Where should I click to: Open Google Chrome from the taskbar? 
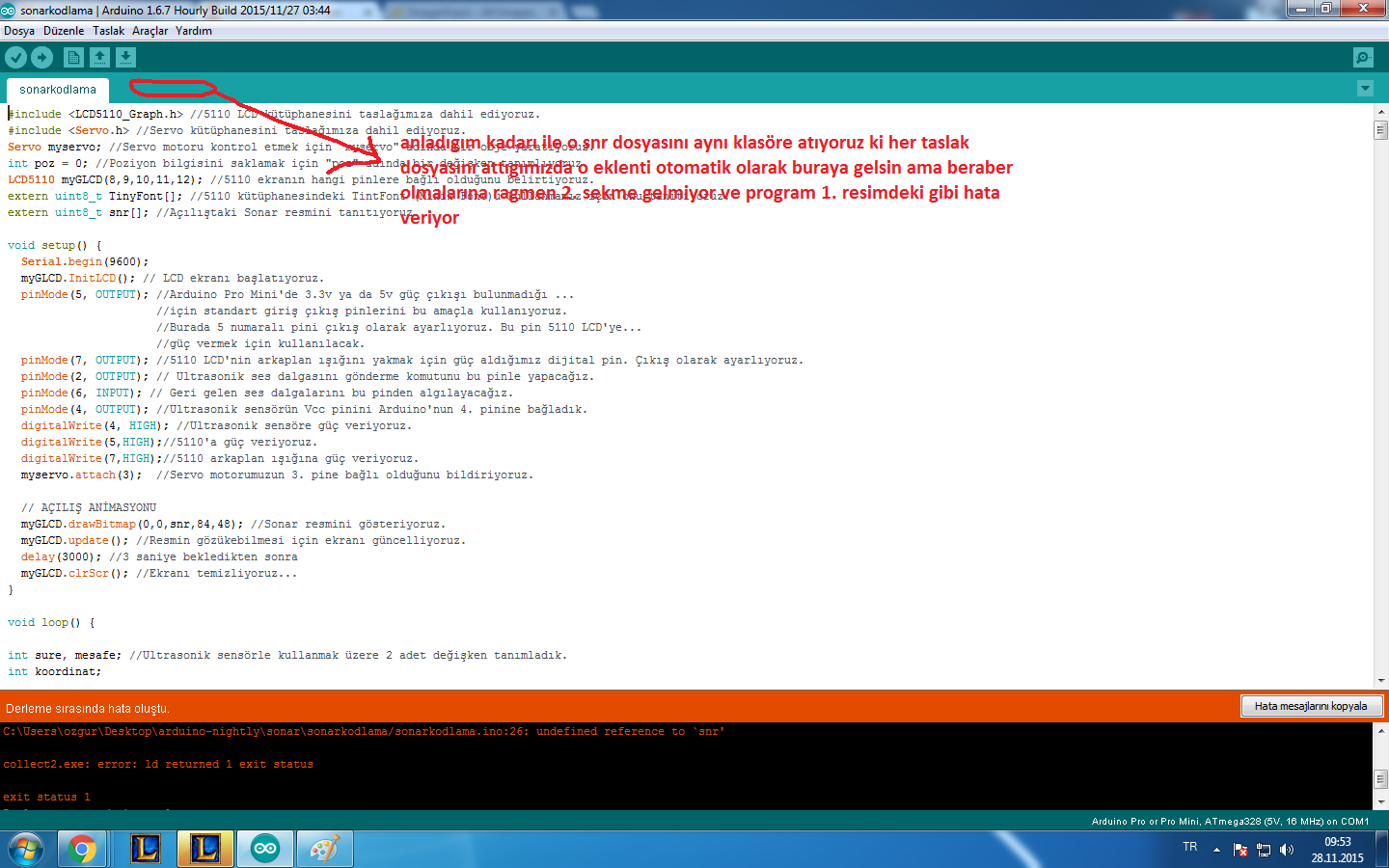[x=83, y=849]
